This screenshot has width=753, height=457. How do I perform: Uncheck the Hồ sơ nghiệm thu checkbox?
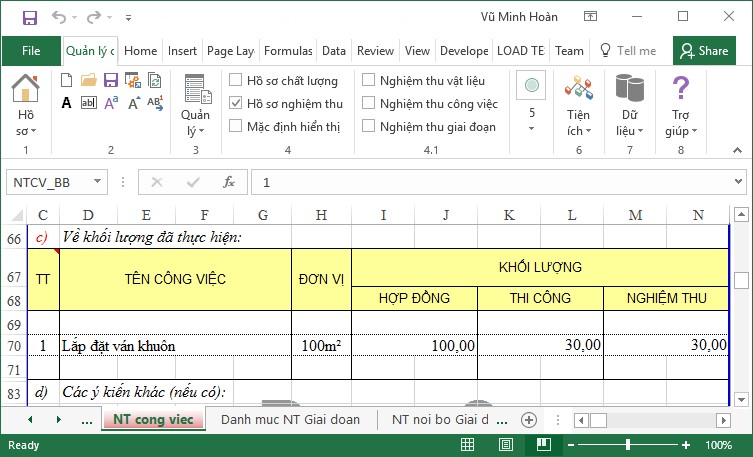coord(236,103)
